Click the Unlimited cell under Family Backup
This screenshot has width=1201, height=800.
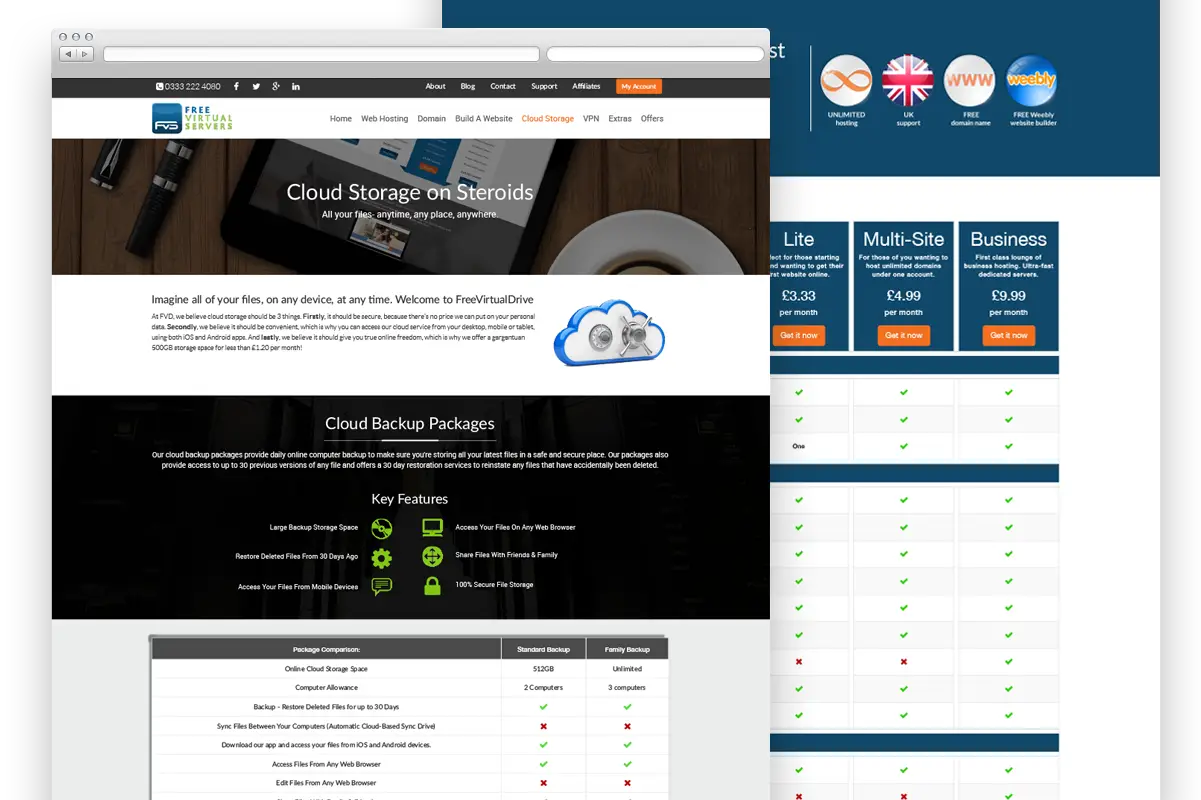[627, 669]
